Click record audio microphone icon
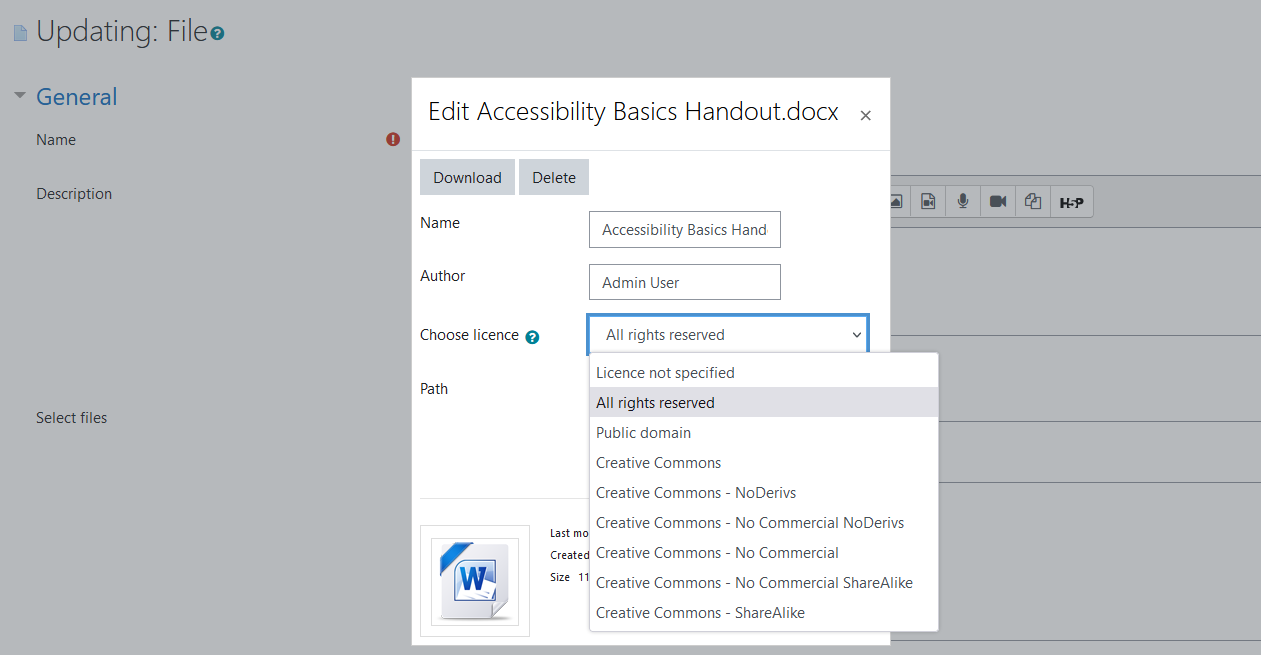Image resolution: width=1261 pixels, height=655 pixels. coord(962,202)
